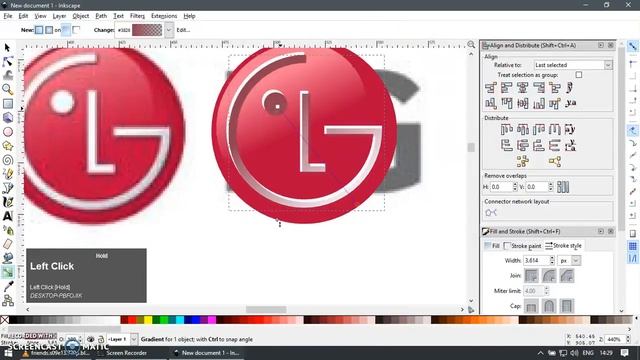Choose round cap style
Image resolution: width=640 pixels, height=360 pixels.
(549, 306)
